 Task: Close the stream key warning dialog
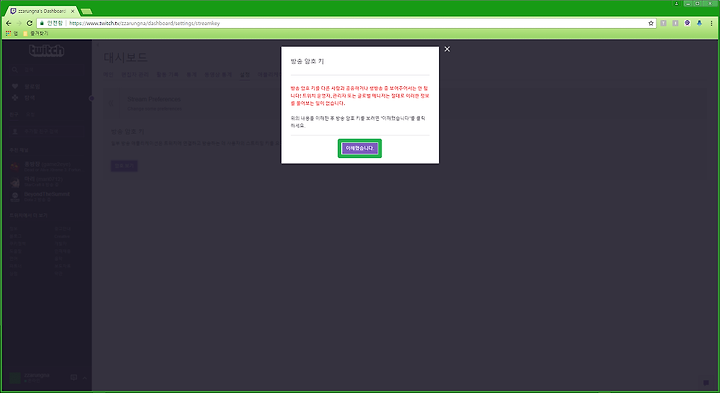(x=447, y=49)
